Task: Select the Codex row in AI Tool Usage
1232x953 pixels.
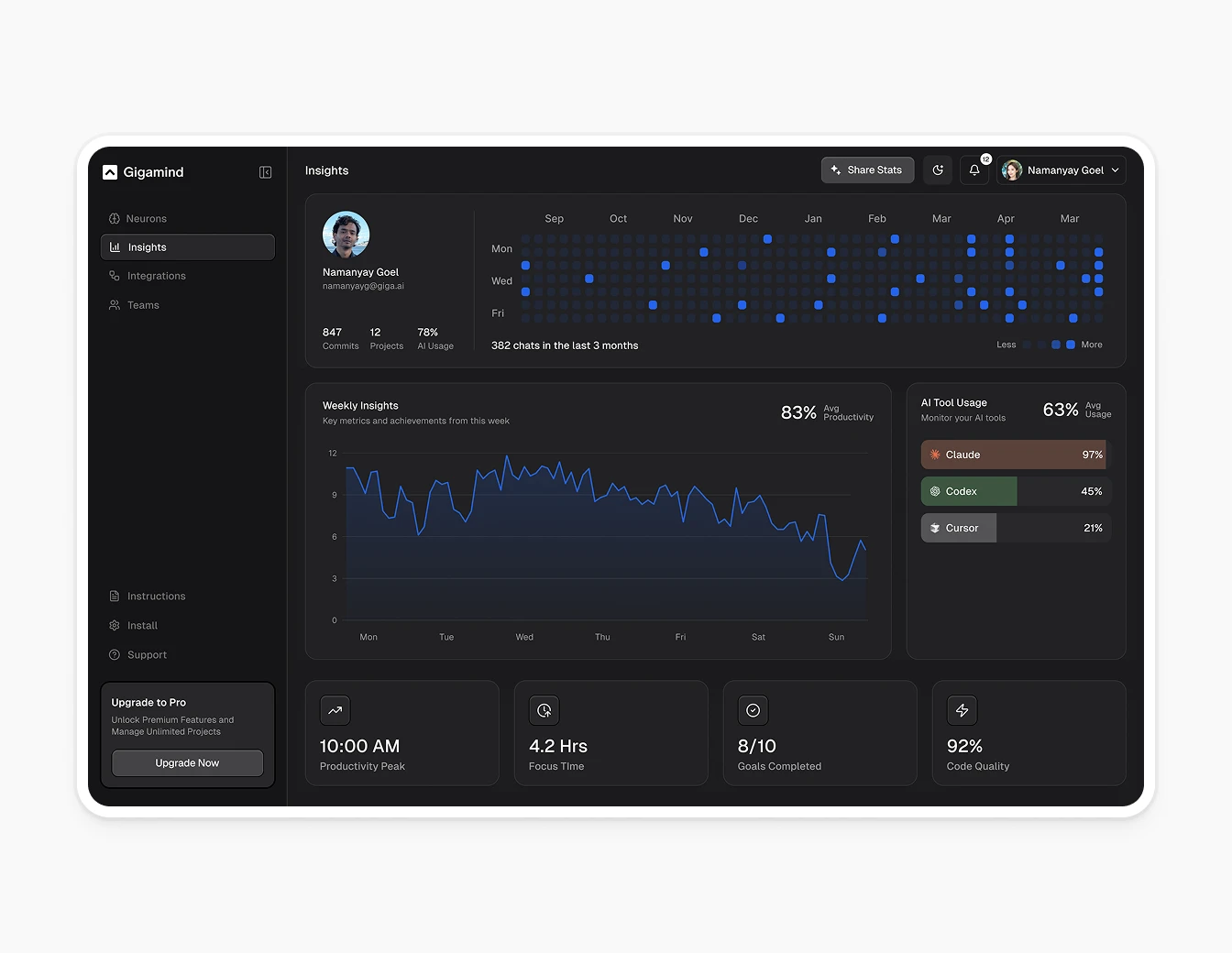Action: (x=968, y=491)
